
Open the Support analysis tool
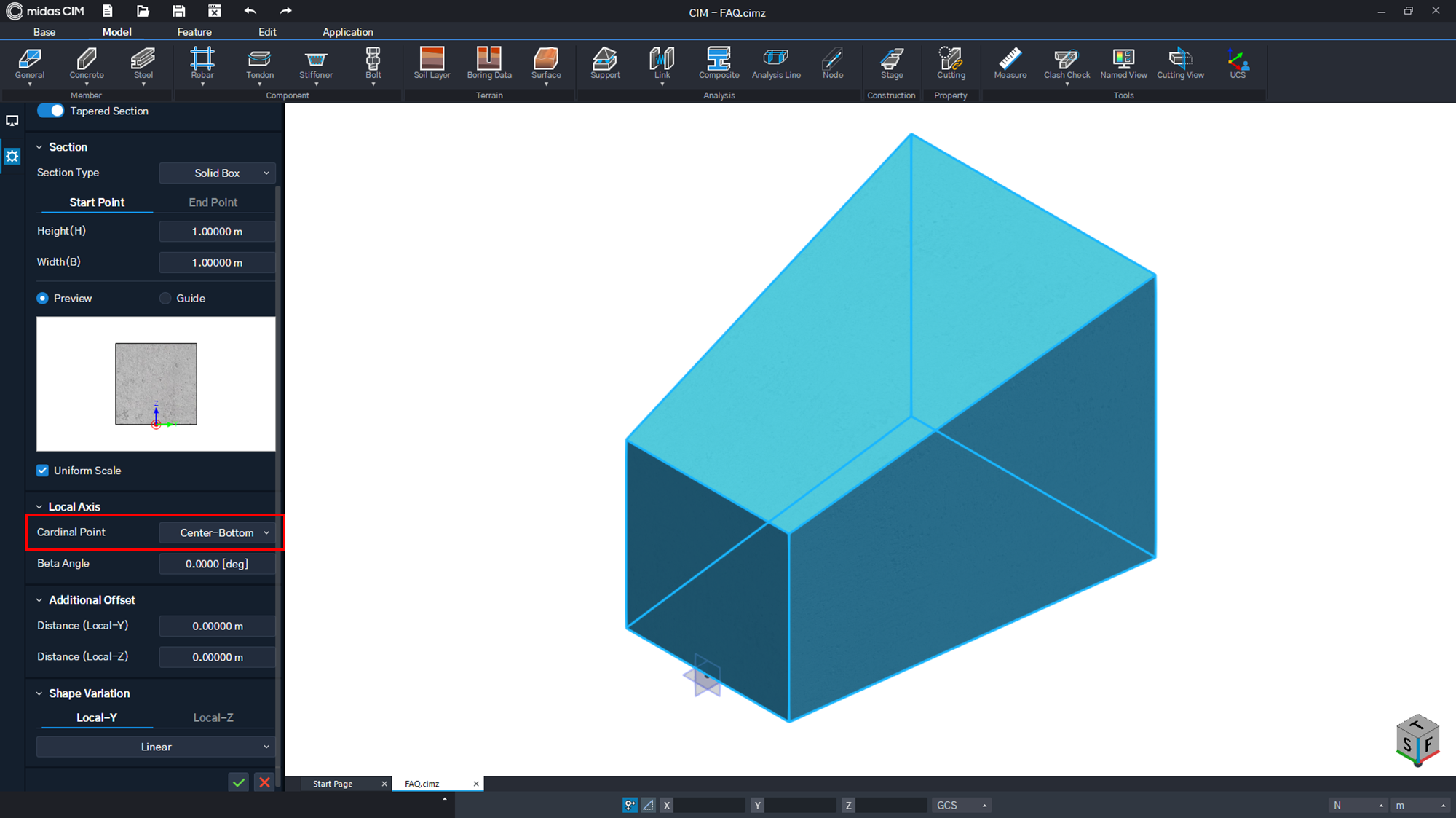click(x=605, y=64)
